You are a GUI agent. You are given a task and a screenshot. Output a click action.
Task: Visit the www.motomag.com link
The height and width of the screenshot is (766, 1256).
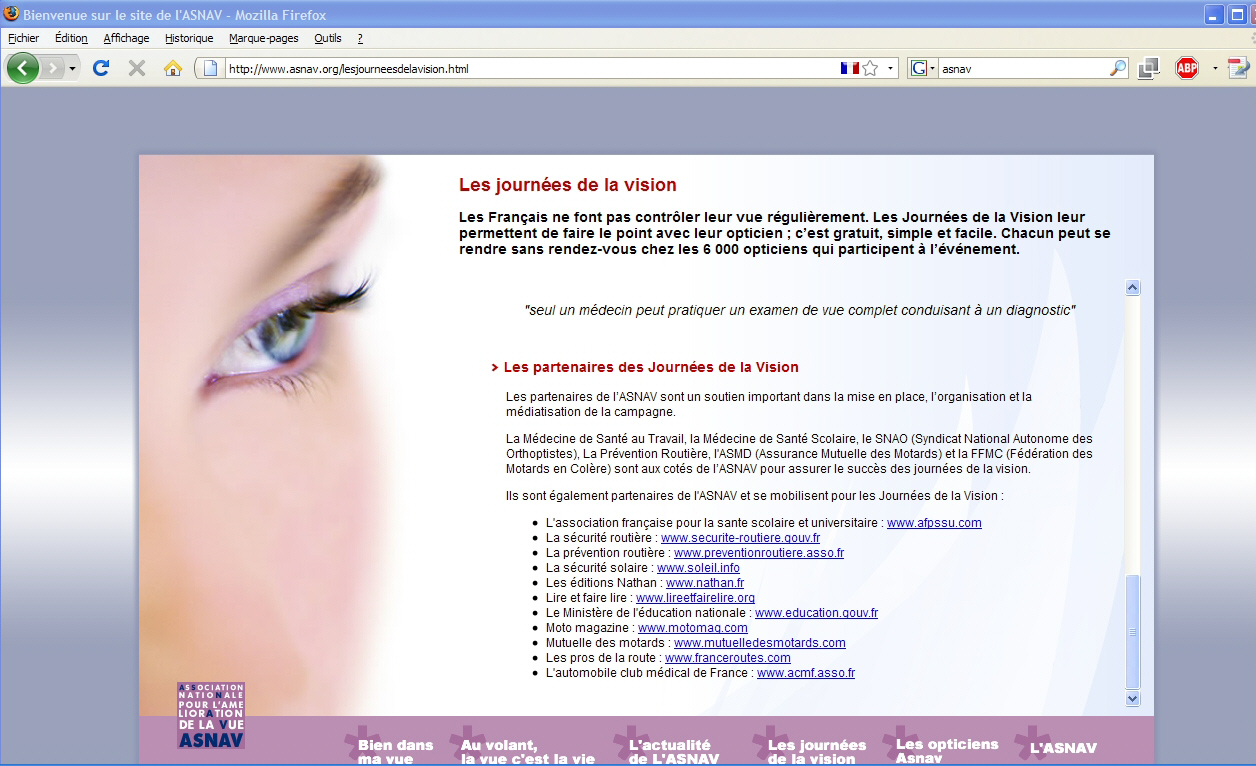(693, 628)
